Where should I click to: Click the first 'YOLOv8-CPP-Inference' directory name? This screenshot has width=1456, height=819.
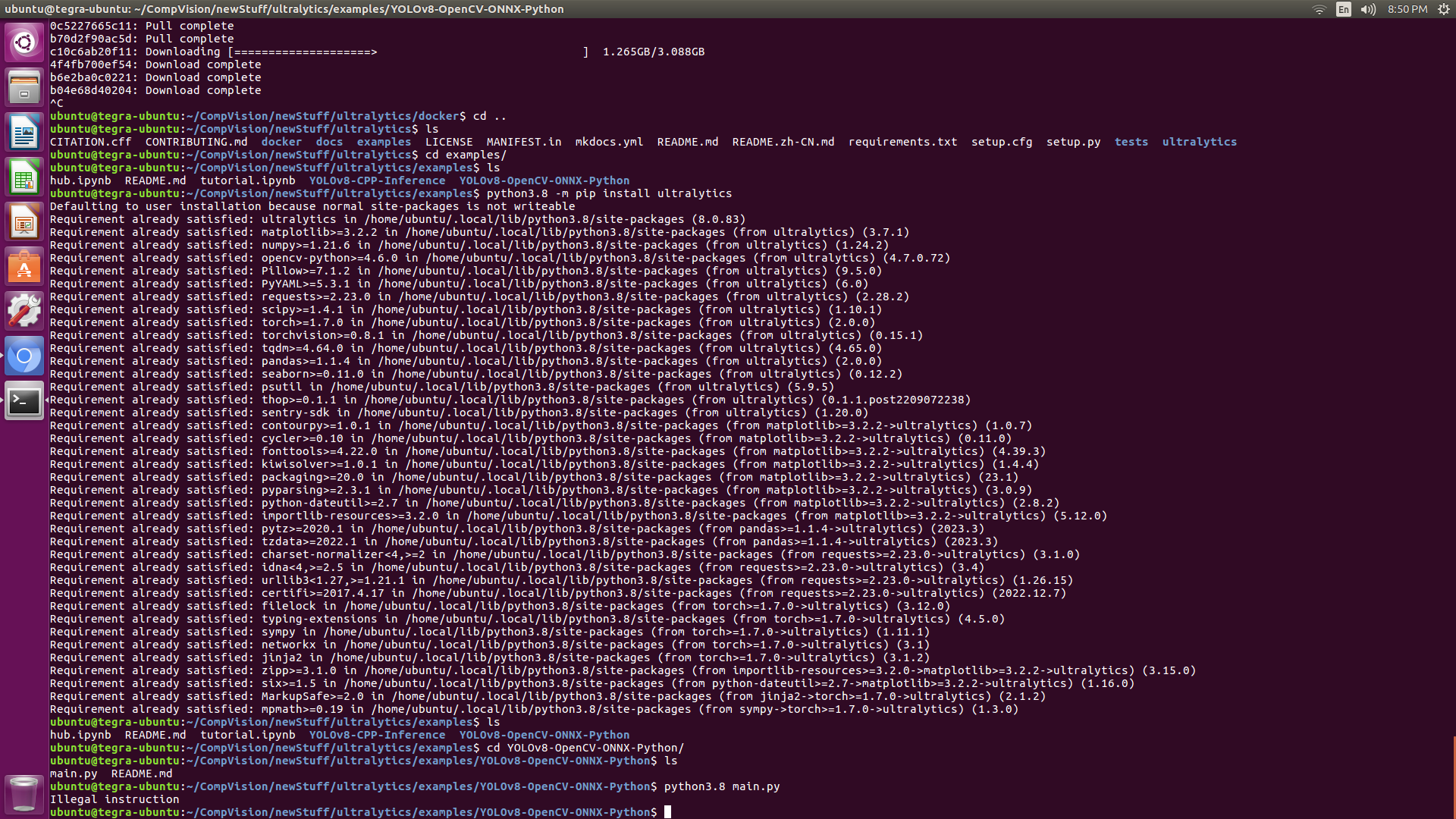click(x=377, y=180)
